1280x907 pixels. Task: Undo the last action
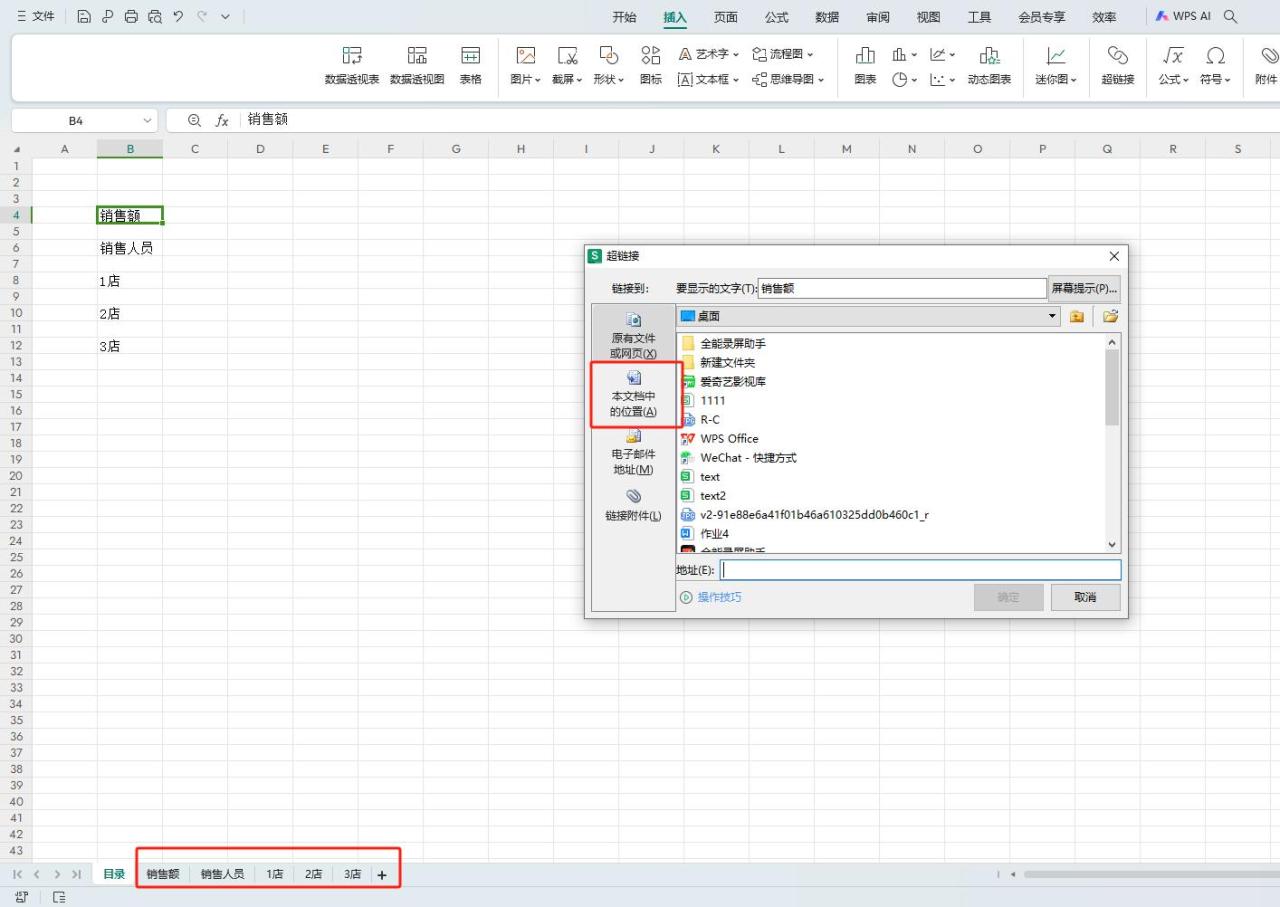[178, 16]
